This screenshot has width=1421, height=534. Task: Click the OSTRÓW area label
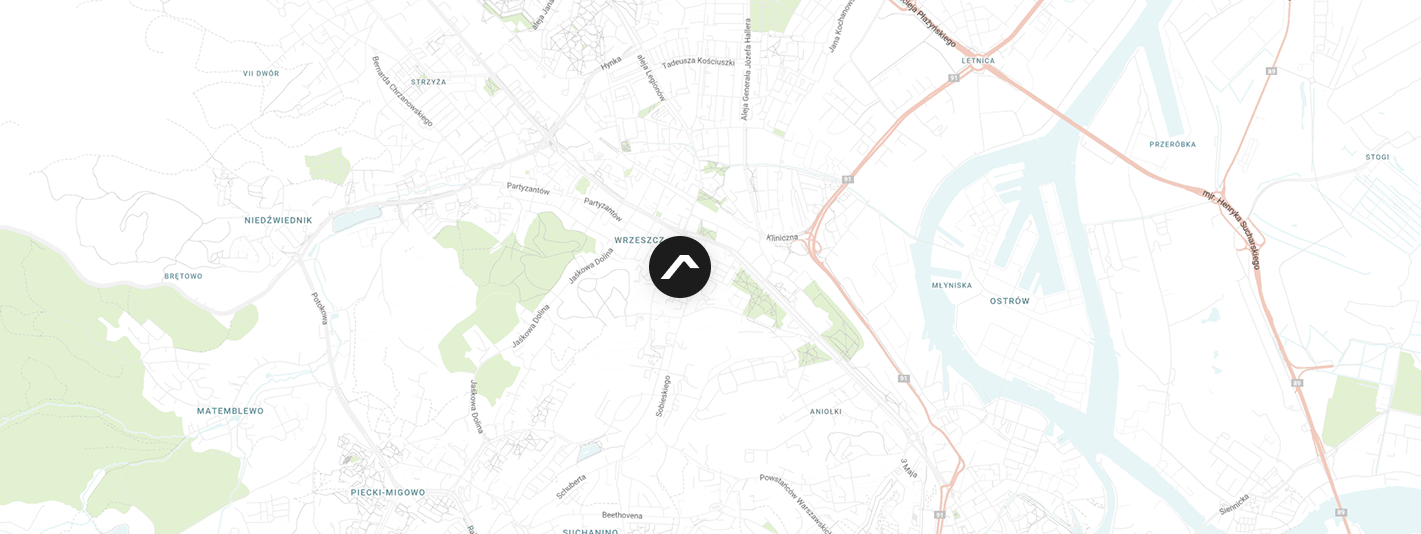click(1010, 301)
